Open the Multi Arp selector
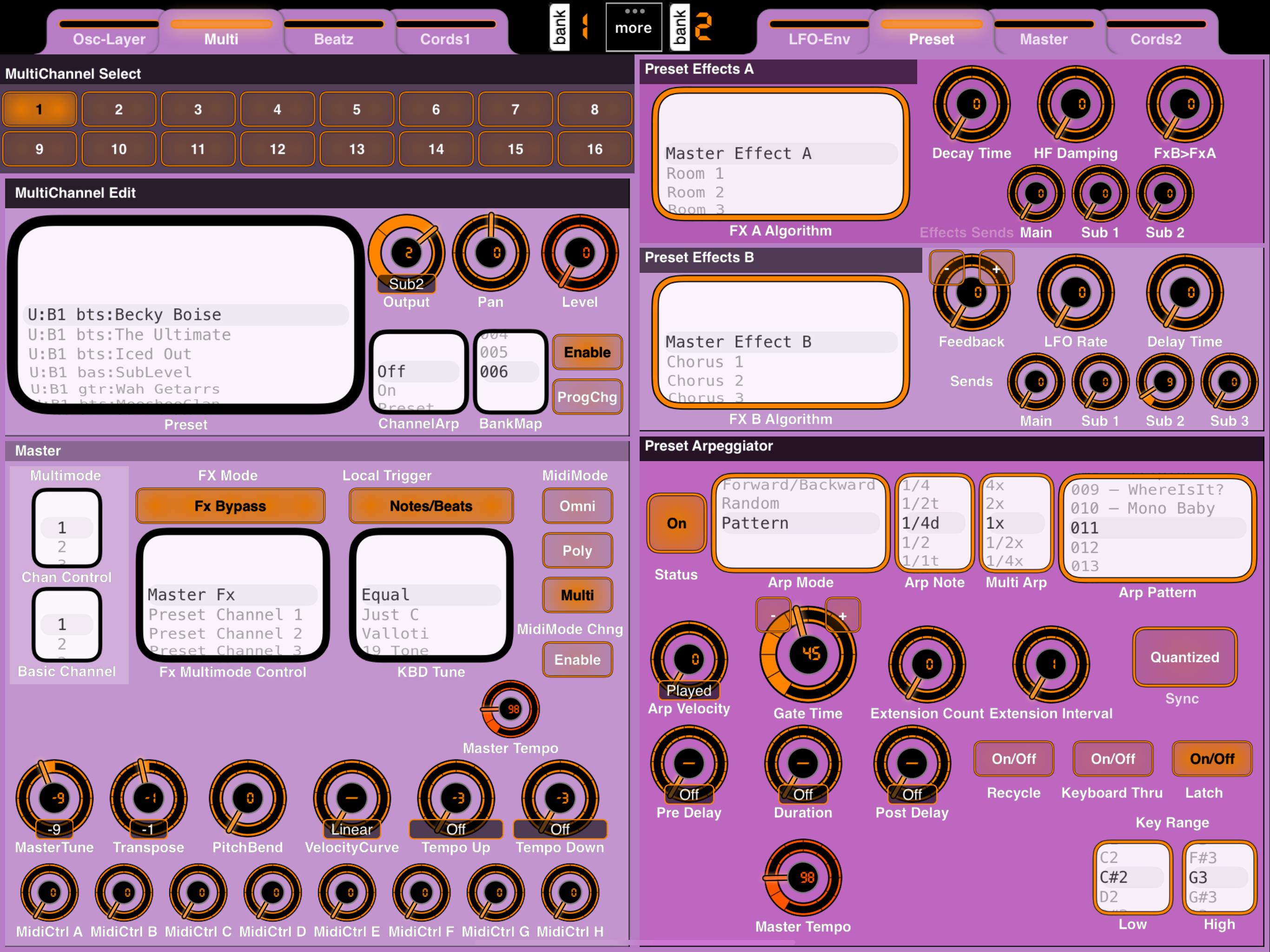 point(1016,523)
